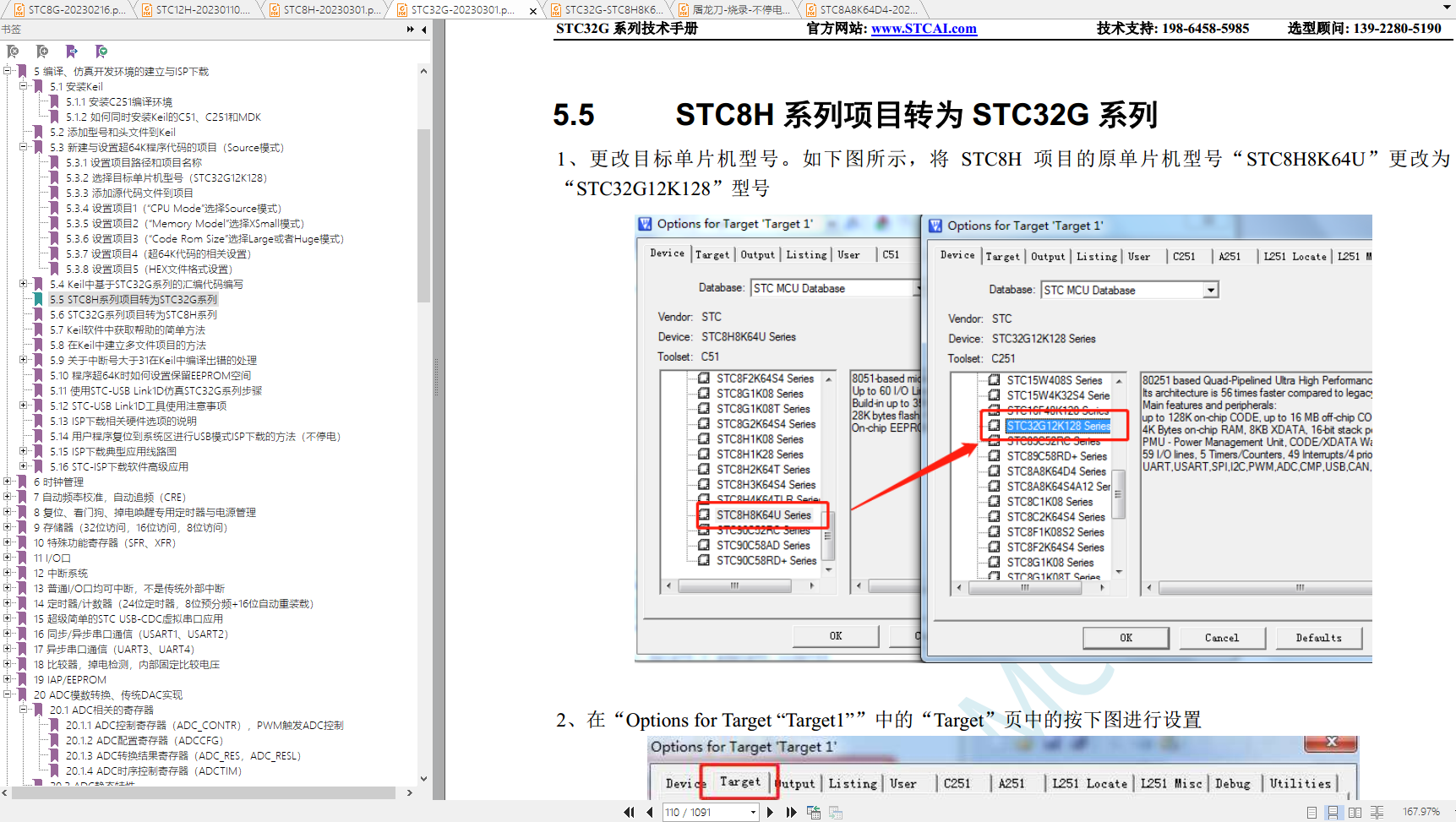Viewport: 1456px width, 822px height.
Task: Open the www.STCAI.com website link
Action: tap(924, 29)
